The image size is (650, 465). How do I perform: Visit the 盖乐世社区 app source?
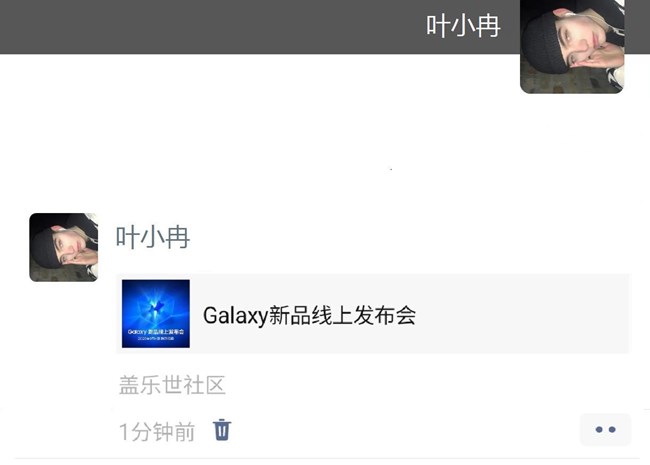click(x=172, y=385)
